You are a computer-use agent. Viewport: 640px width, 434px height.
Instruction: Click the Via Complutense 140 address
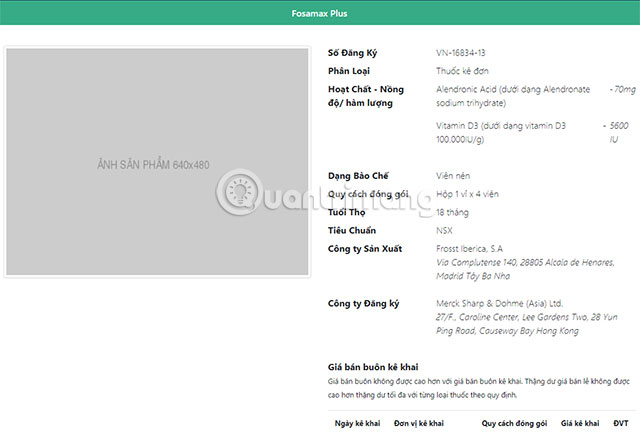(x=525, y=269)
